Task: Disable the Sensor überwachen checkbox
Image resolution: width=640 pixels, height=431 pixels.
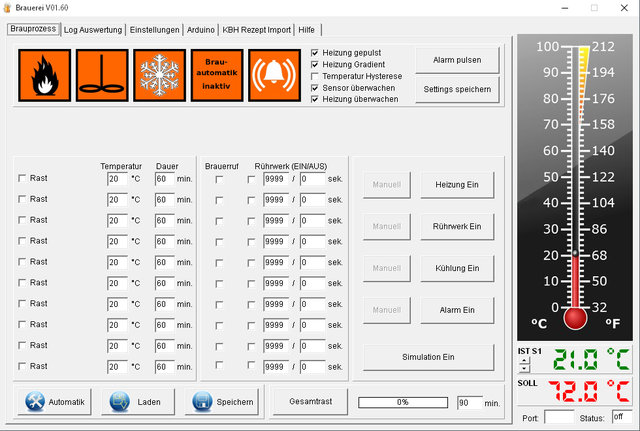Action: 316,88
